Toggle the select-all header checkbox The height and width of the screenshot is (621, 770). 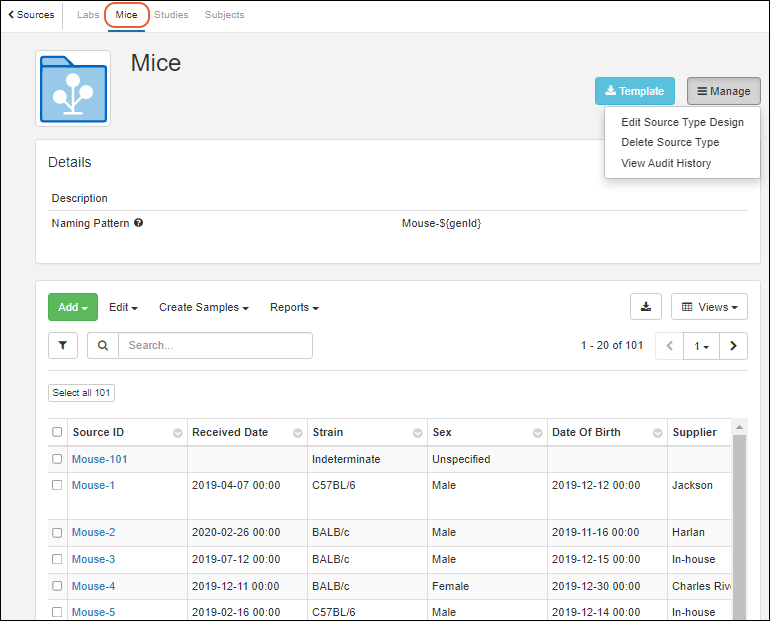click(57, 432)
